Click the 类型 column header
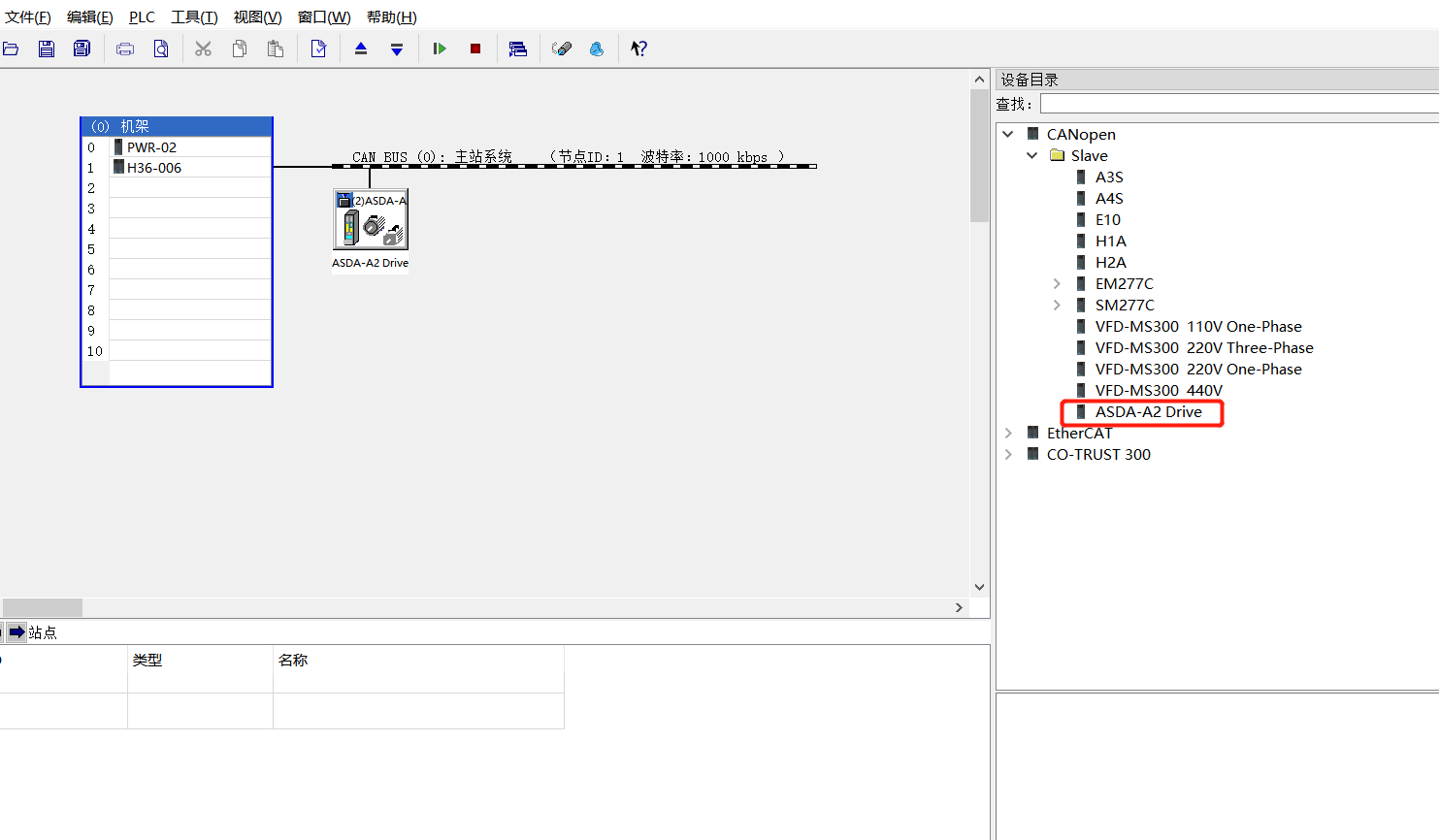The image size is (1439, 840). coord(147,660)
